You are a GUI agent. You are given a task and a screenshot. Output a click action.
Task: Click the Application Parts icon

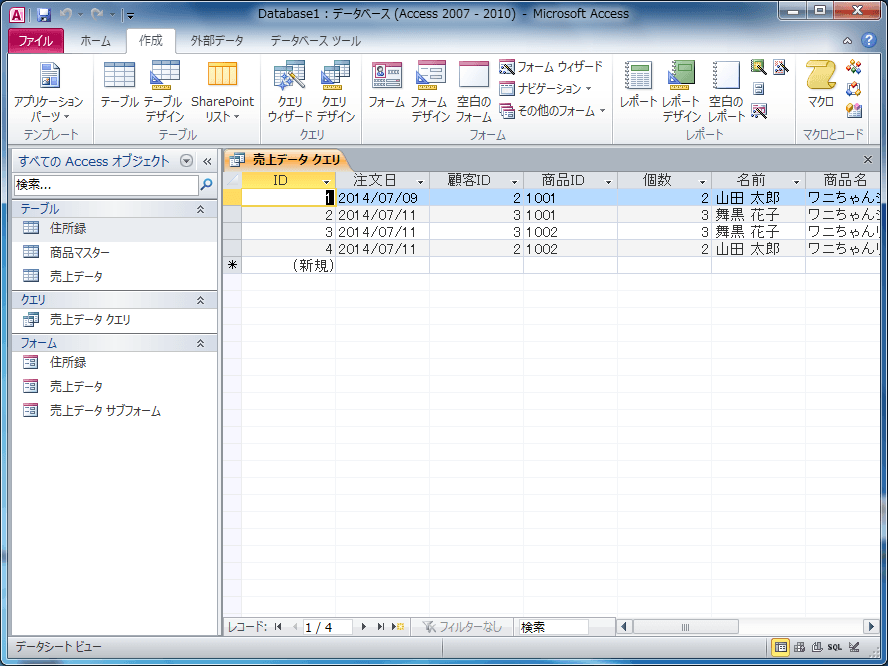click(49, 93)
